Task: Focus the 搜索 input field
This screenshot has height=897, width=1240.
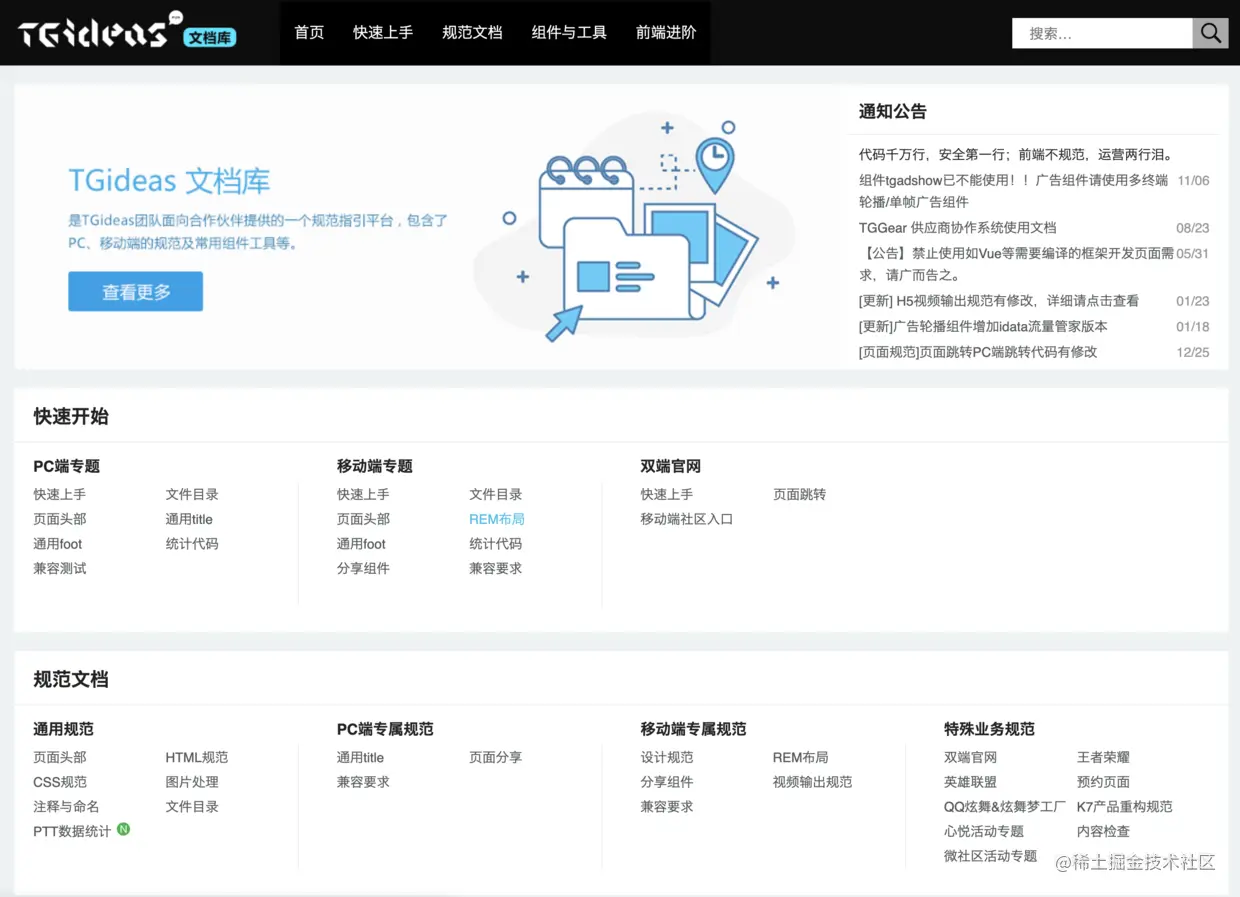Action: point(1102,33)
